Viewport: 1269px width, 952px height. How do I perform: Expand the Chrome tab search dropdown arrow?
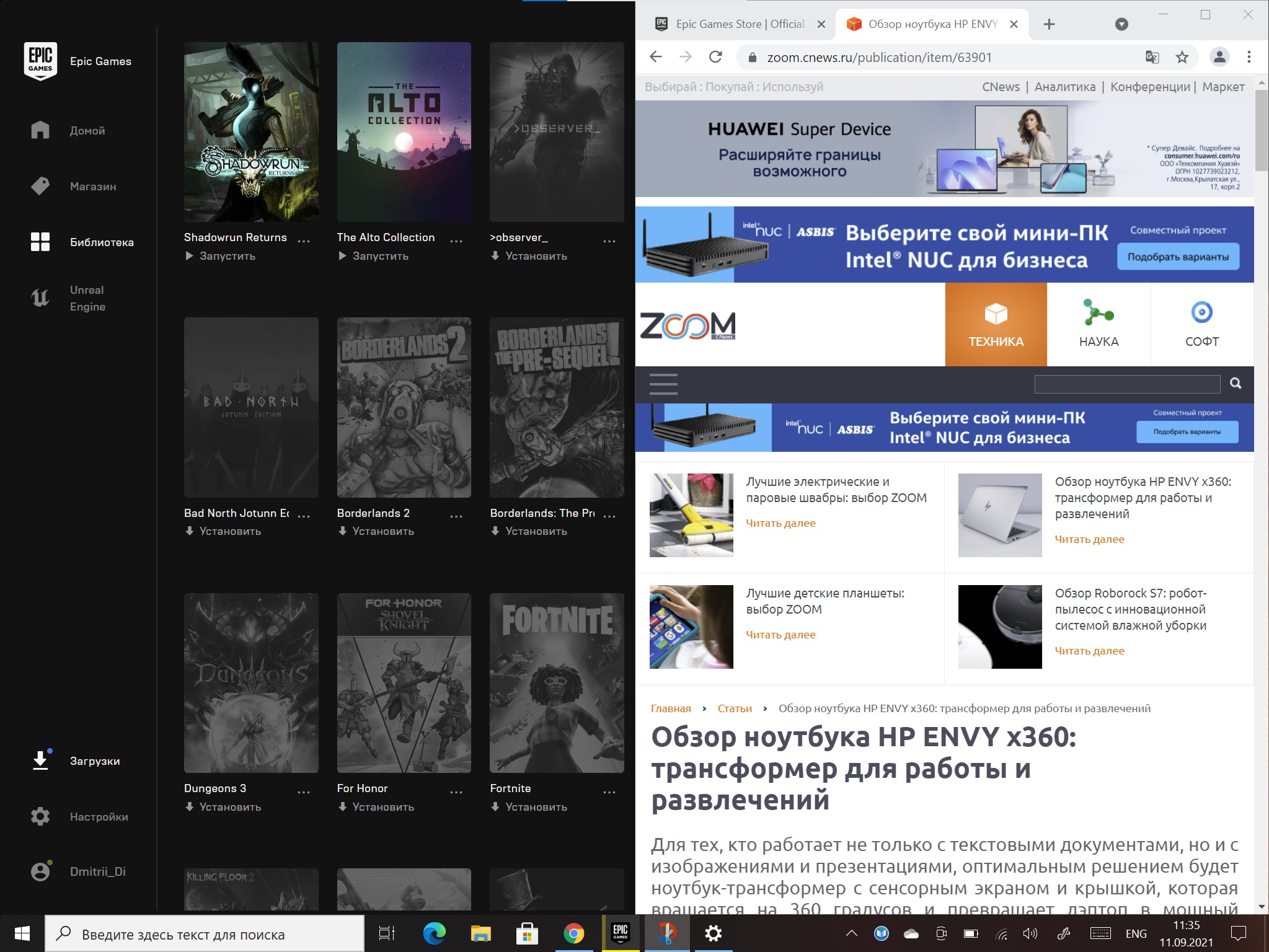pyautogui.click(x=1121, y=24)
